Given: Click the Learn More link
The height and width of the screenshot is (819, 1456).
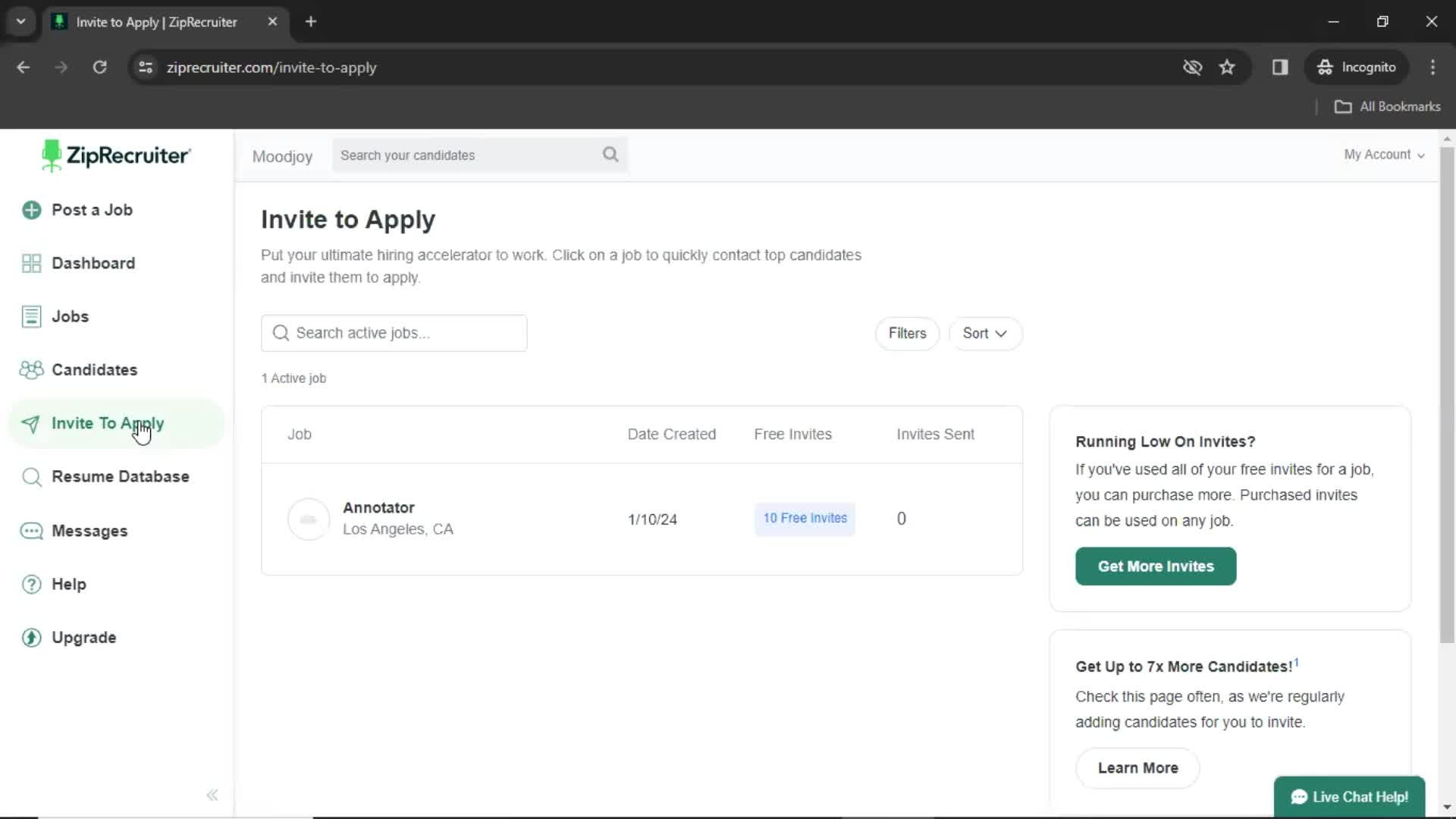Looking at the screenshot, I should click(x=1138, y=767).
